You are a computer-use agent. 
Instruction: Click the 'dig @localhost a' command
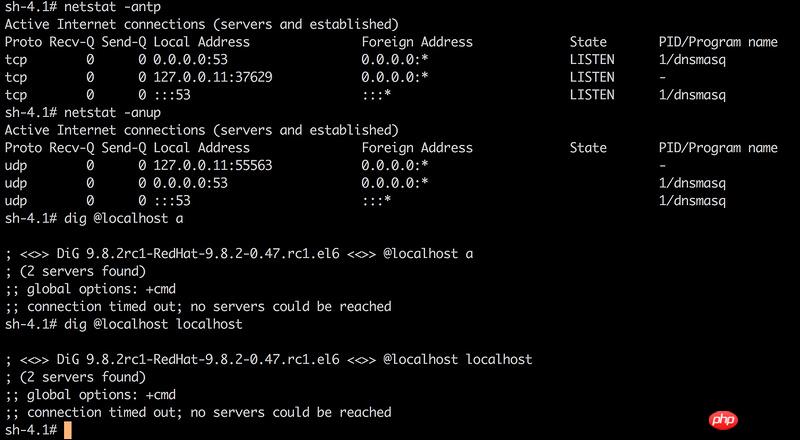pos(123,218)
